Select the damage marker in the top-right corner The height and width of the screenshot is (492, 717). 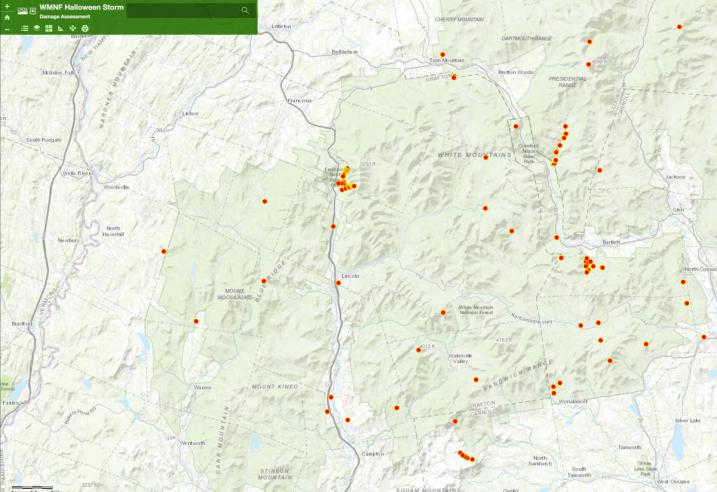tap(680, 27)
